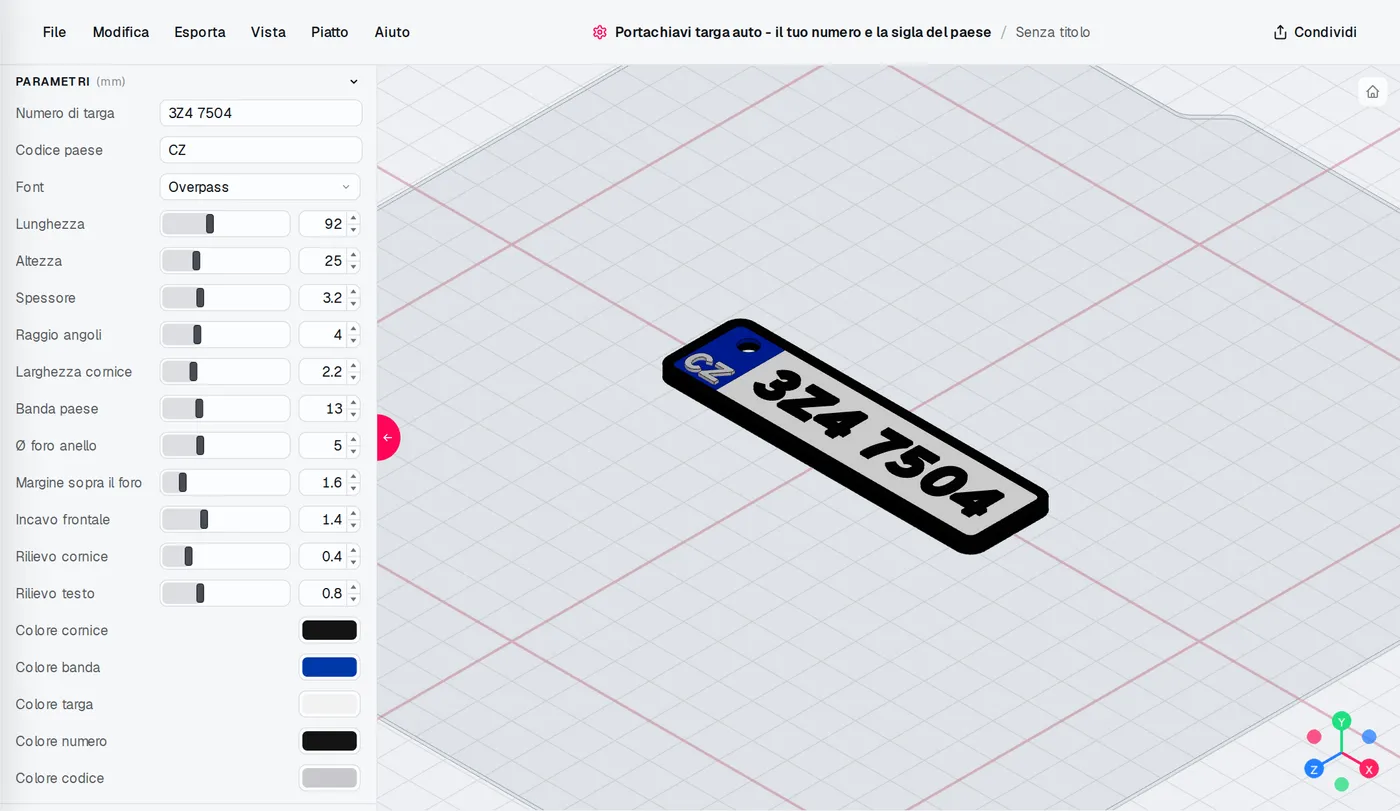Image resolution: width=1400 pixels, height=811 pixels.
Task: Click the Spessore slider
Action: 225,298
